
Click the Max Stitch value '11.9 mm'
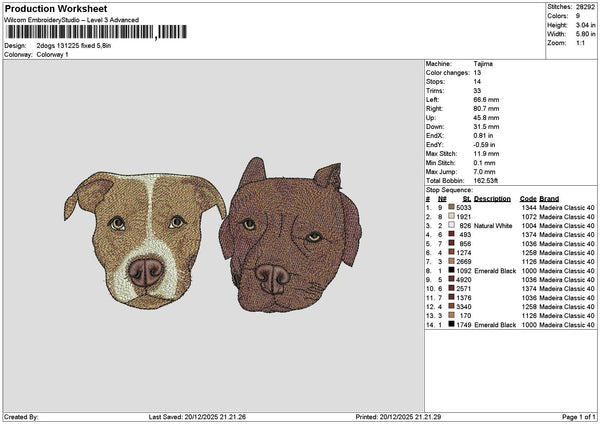point(486,153)
